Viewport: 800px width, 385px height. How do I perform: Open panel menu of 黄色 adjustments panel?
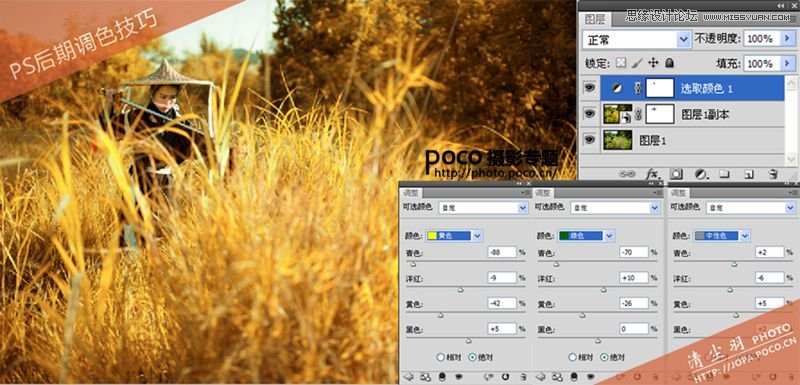coord(527,193)
